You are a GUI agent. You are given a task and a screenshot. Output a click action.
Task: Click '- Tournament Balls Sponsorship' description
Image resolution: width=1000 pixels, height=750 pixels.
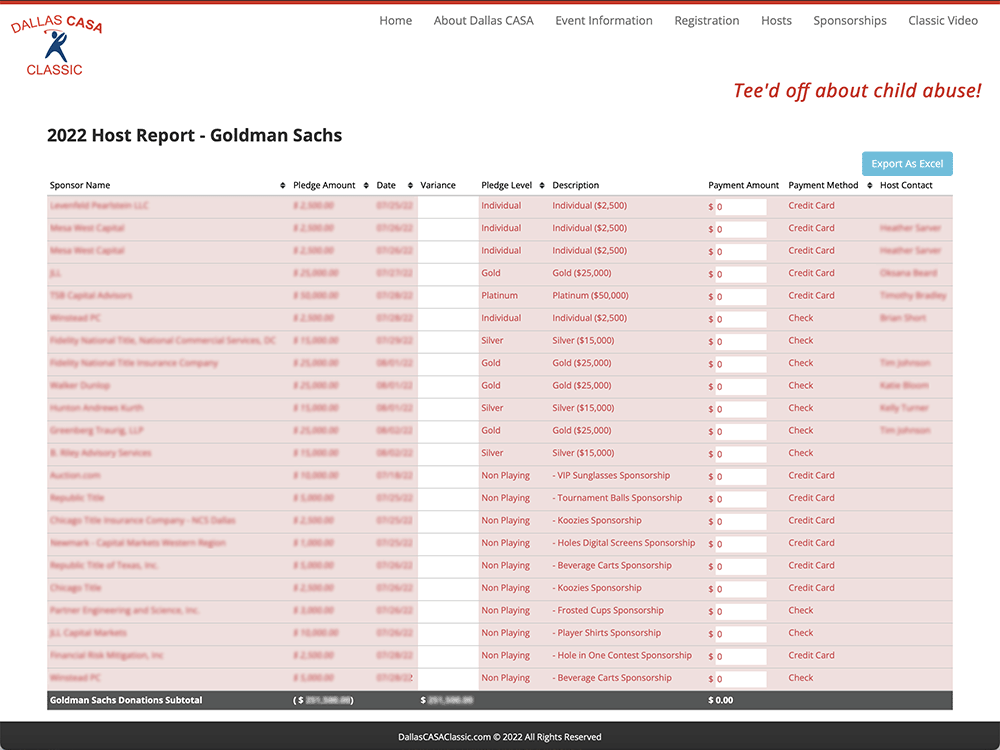(x=617, y=497)
